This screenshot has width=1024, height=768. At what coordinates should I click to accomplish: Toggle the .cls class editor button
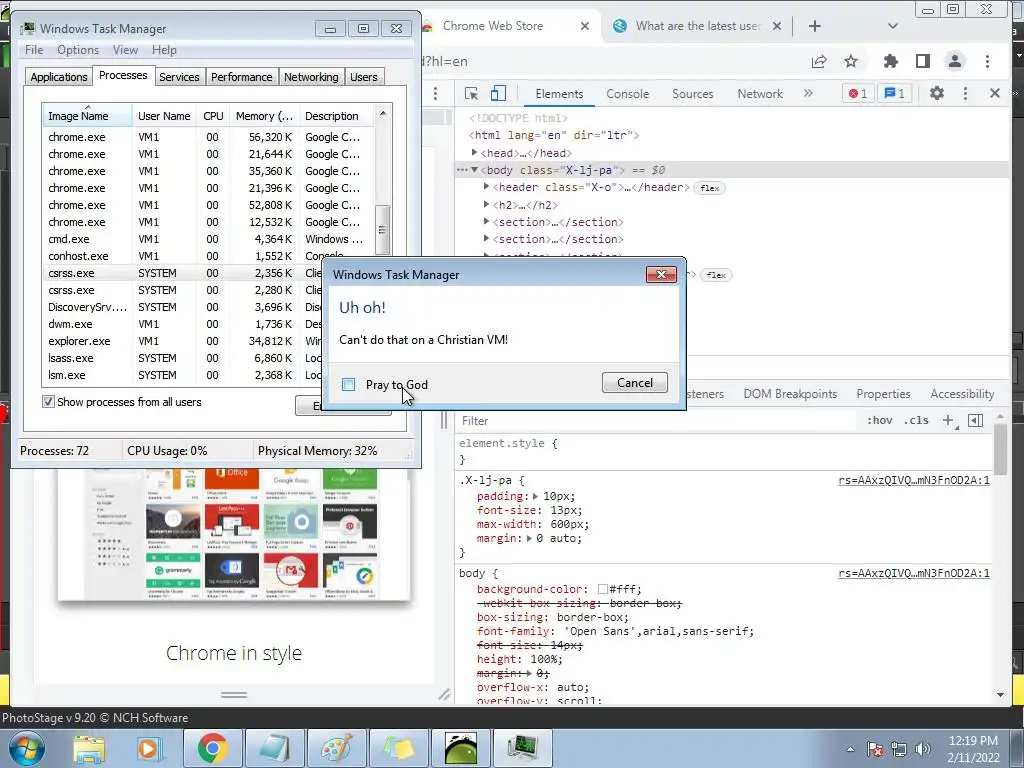(916, 421)
